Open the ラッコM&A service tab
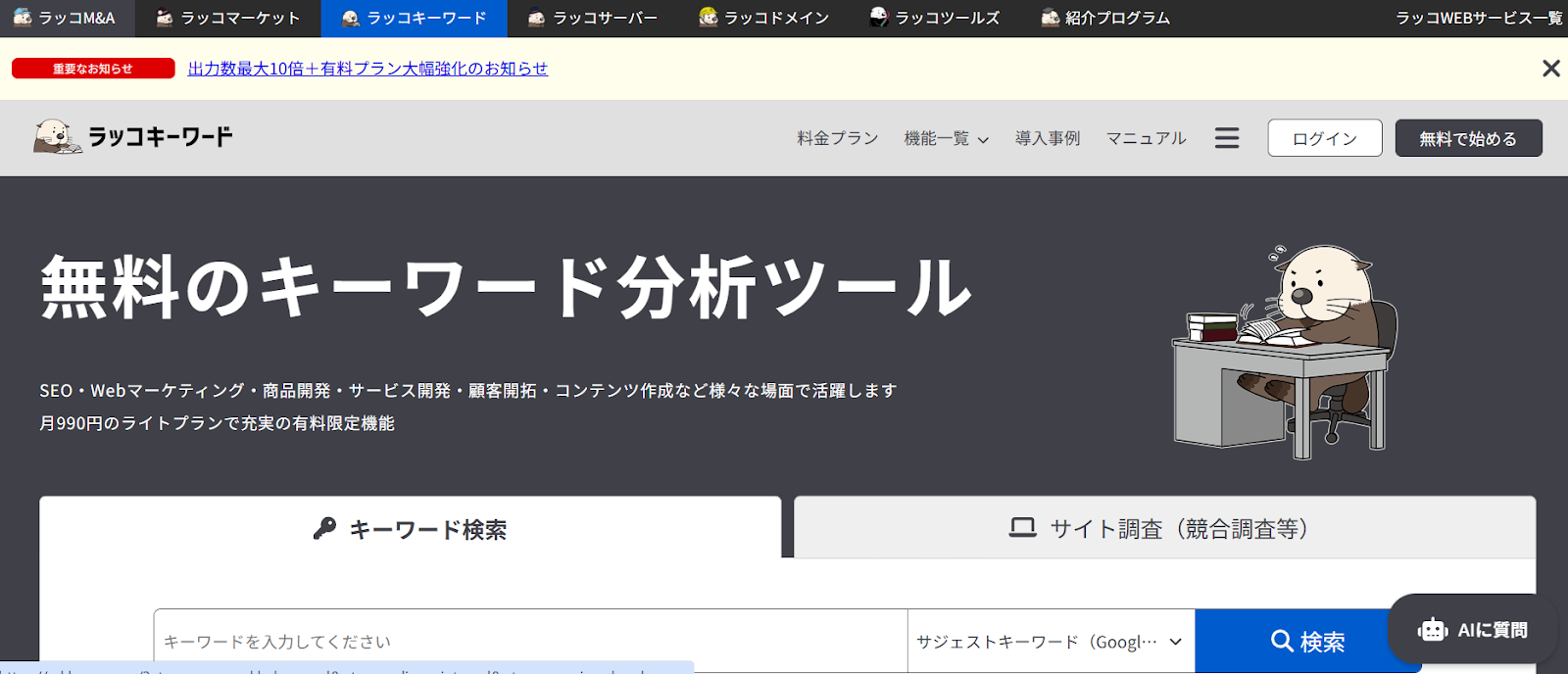1568x674 pixels. [67, 18]
